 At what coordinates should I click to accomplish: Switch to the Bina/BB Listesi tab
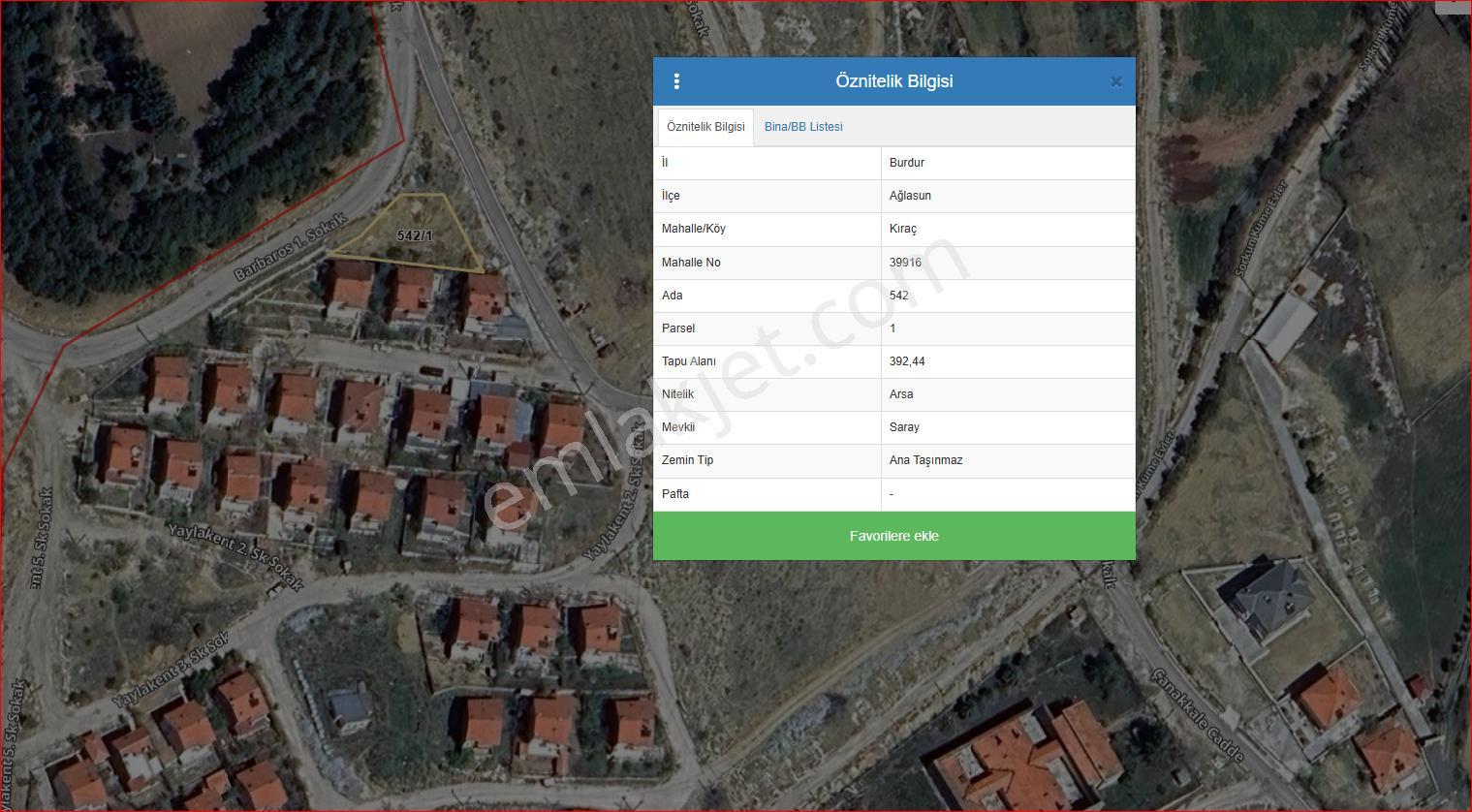coord(803,127)
